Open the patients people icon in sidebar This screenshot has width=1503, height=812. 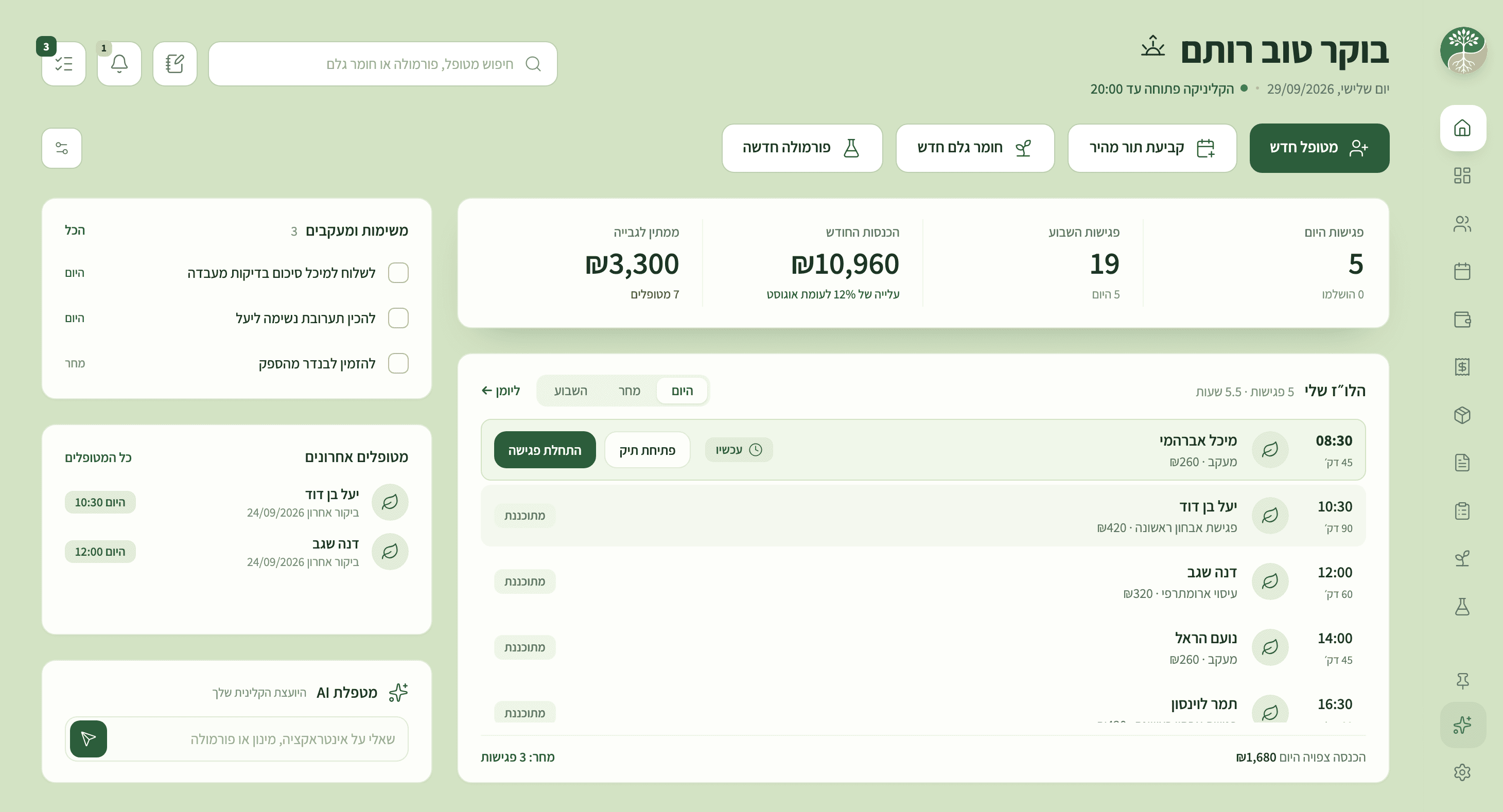pyautogui.click(x=1462, y=223)
